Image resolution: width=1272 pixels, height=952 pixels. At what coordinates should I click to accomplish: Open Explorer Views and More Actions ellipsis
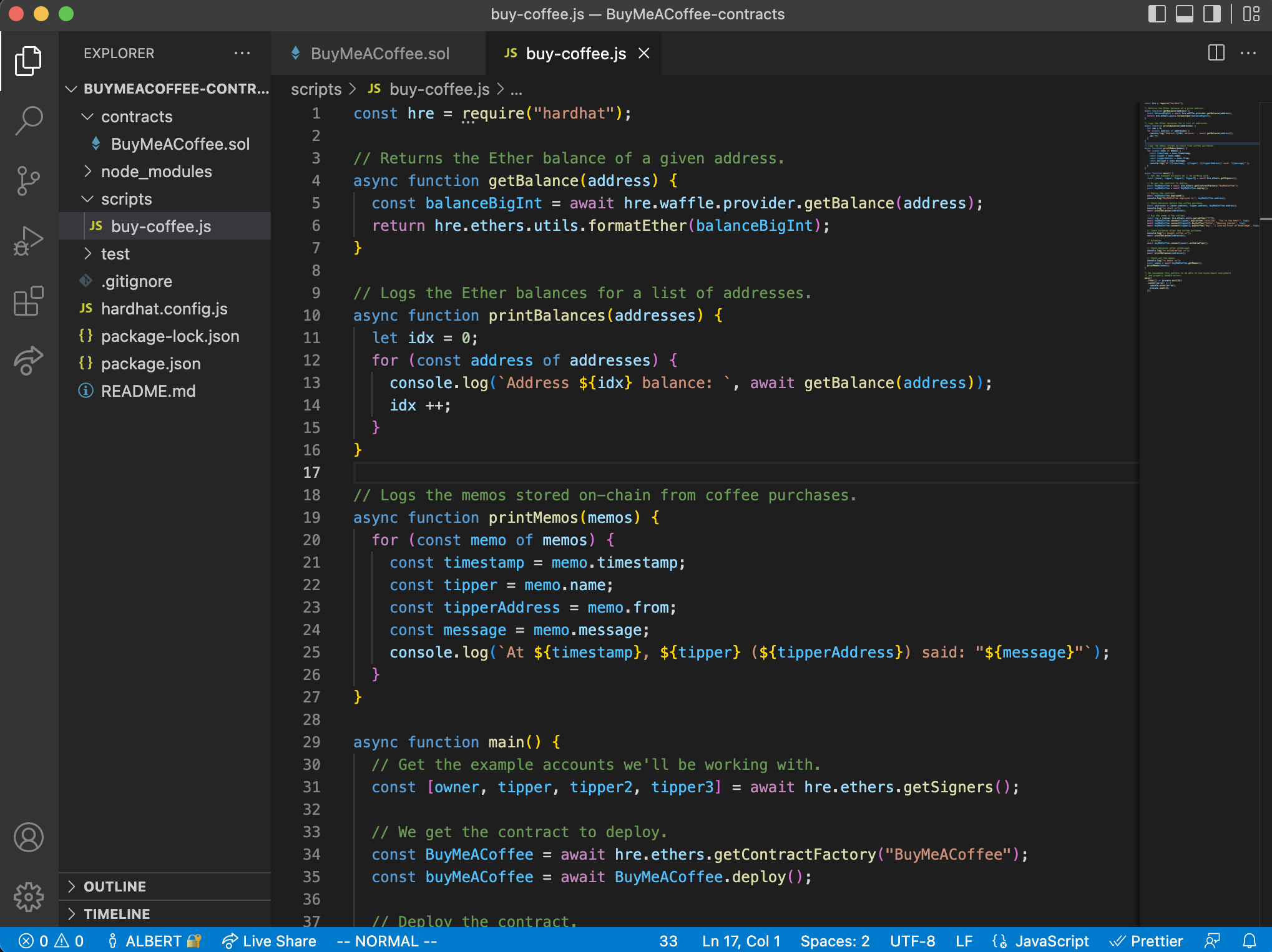pyautogui.click(x=242, y=53)
